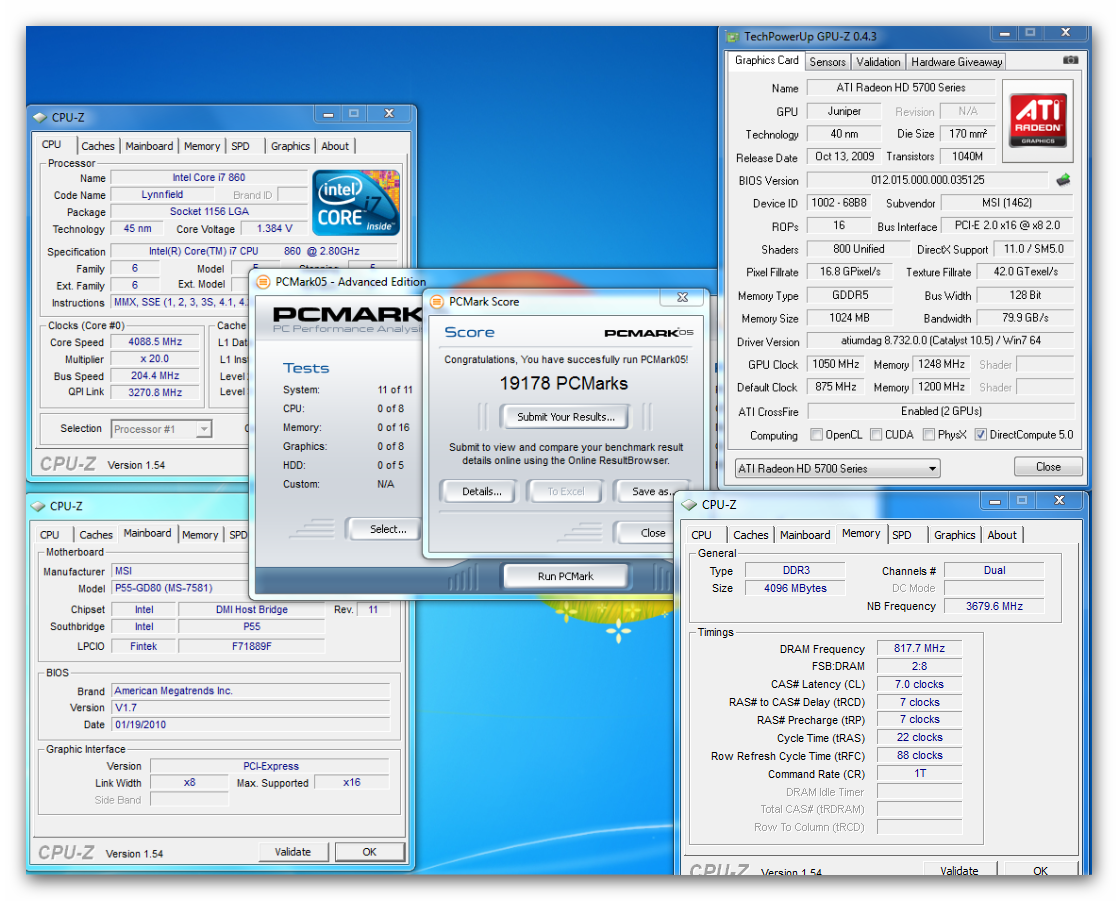Enable the CUDA checkbox in GPU-Z

tap(876, 435)
